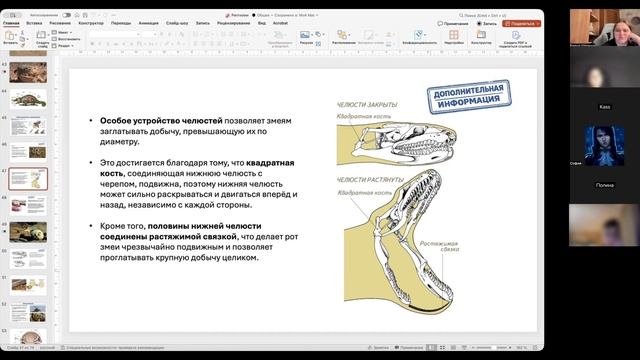
Task: Open the font size combo box
Action: tap(150, 34)
